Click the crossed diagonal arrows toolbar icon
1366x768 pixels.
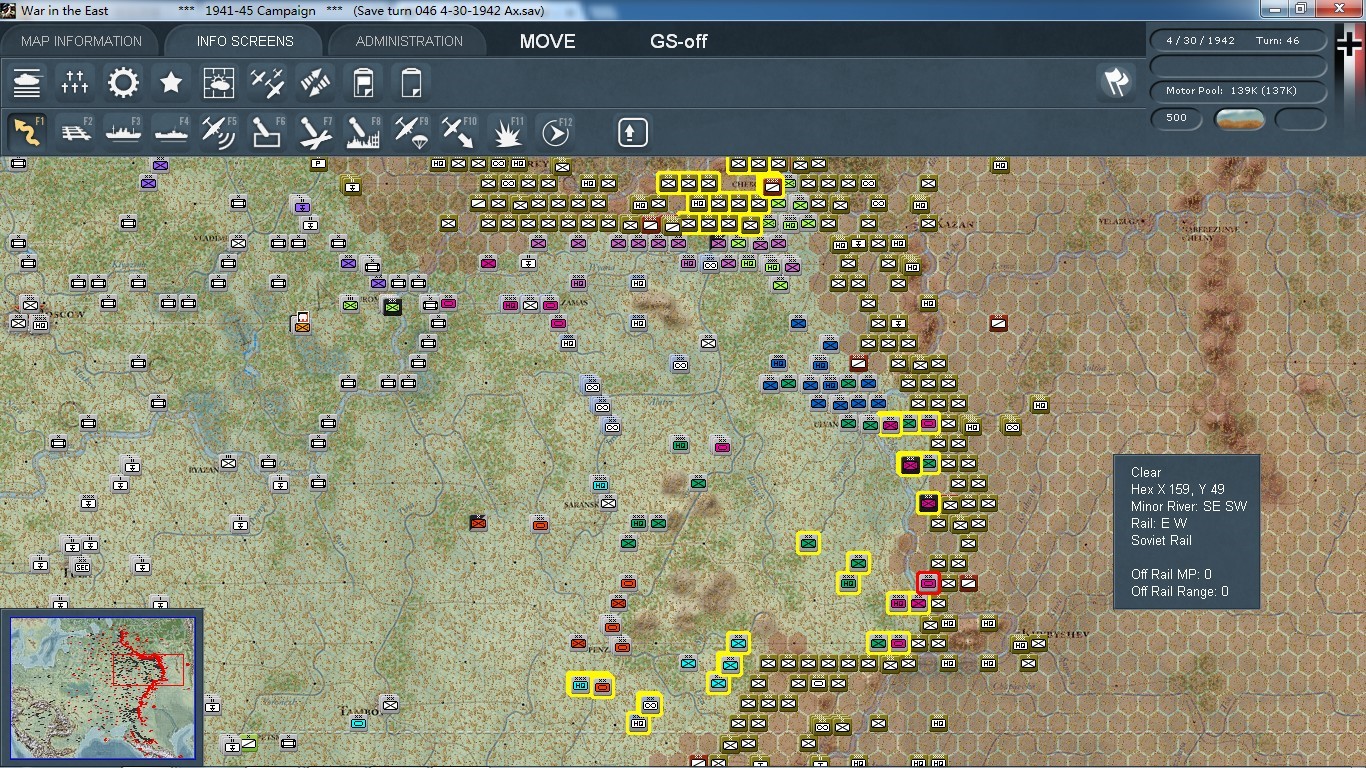point(315,82)
